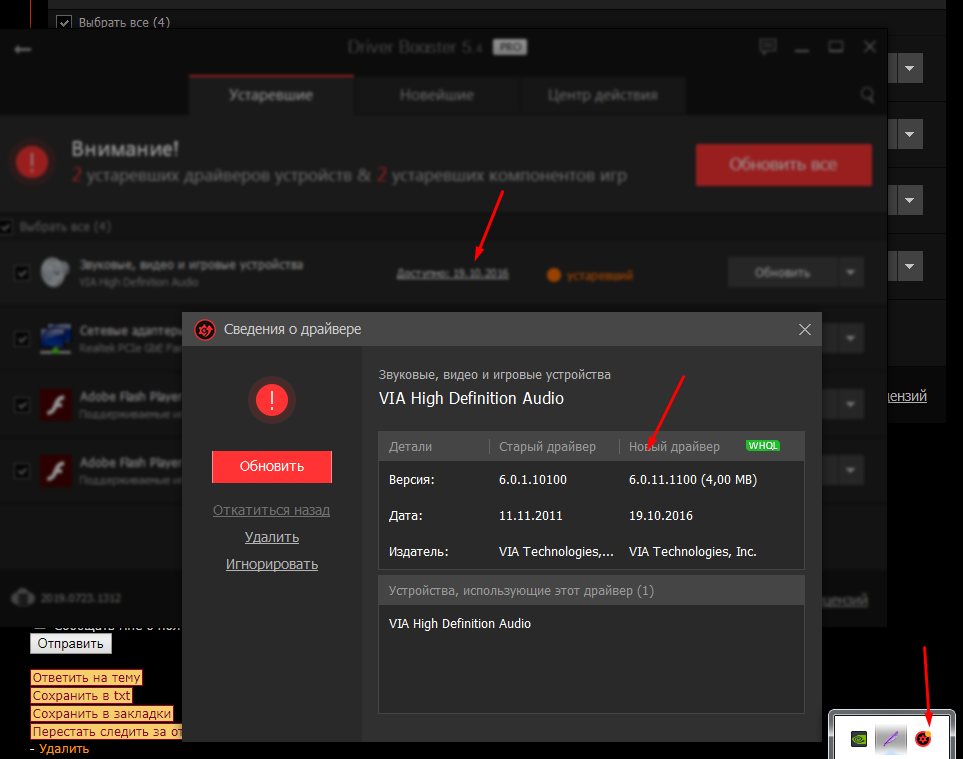Select old driver version 6.0.1.10100
This screenshot has width=963, height=759.
point(533,480)
